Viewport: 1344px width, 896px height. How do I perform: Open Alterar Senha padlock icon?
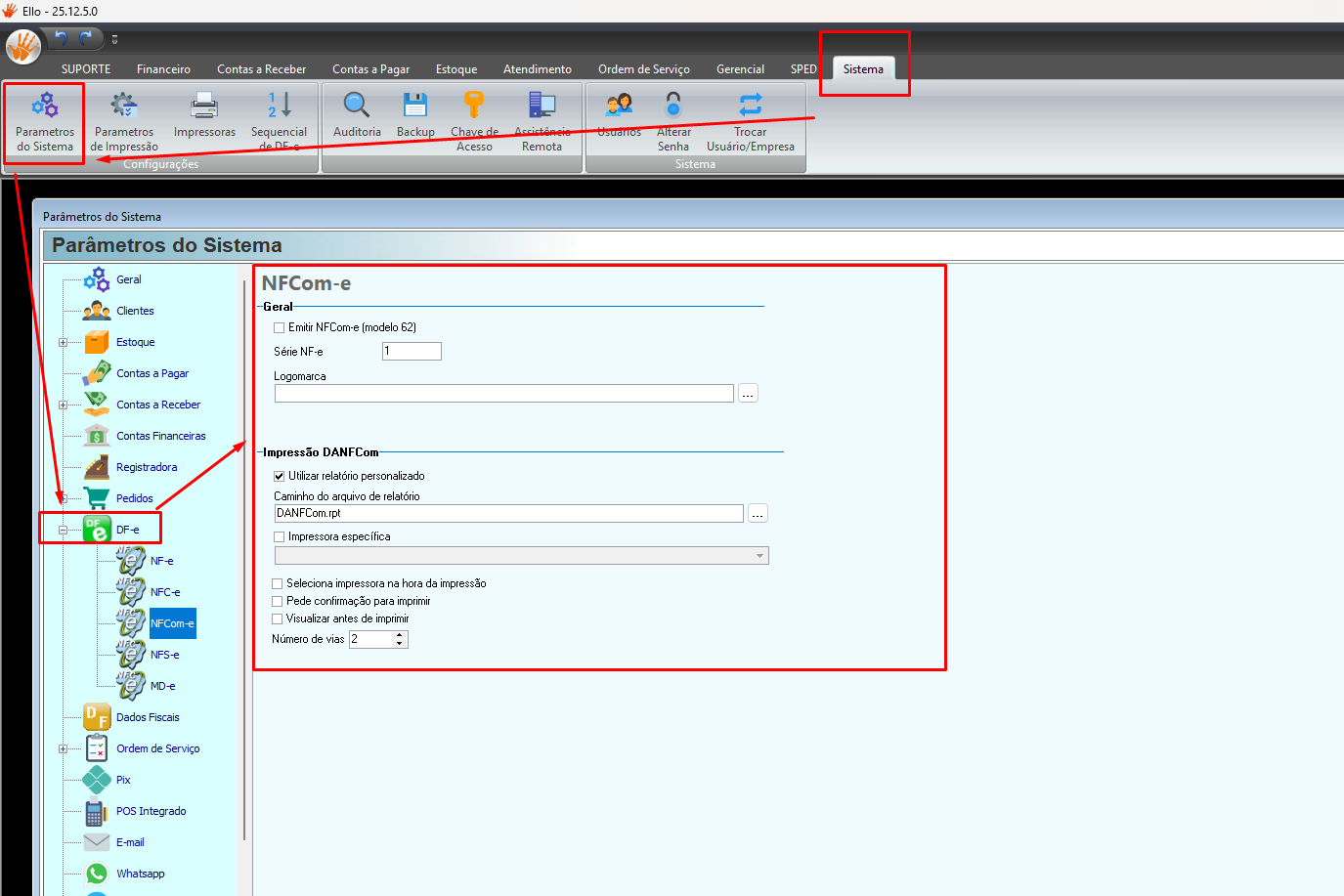coord(673,106)
